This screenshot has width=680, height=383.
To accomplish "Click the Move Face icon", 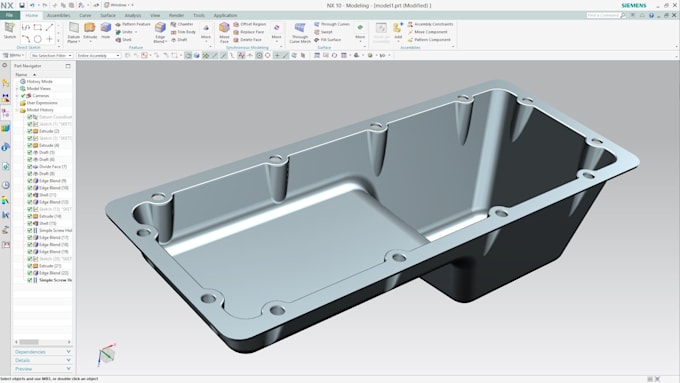I will click(224, 32).
